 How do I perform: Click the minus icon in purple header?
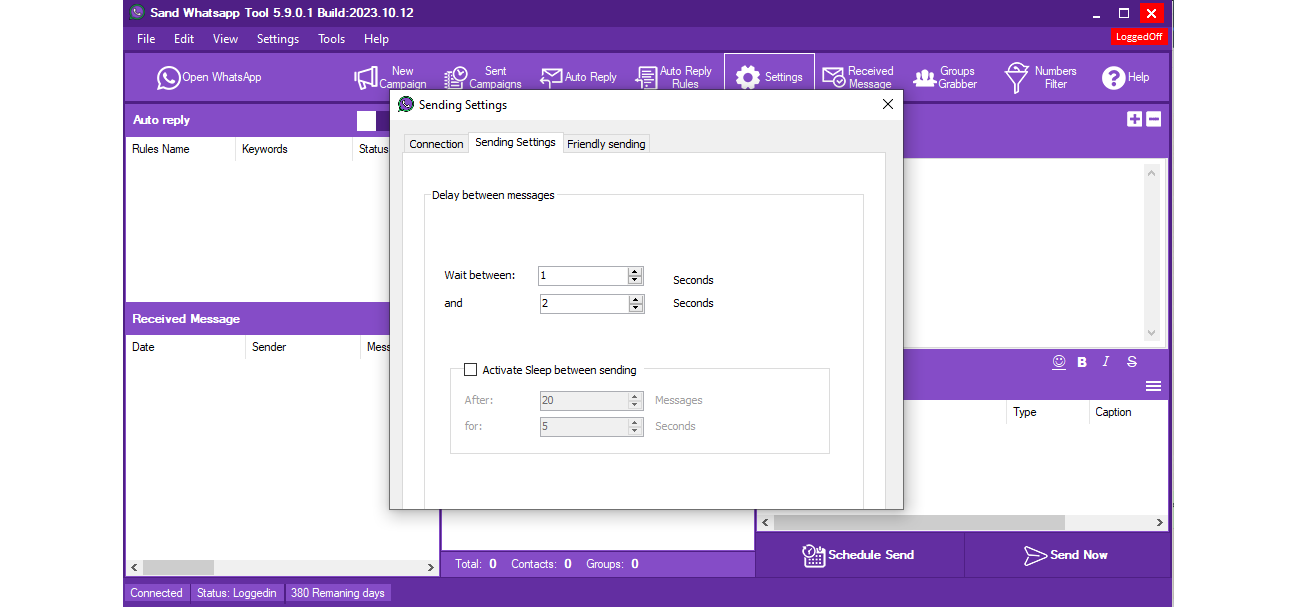[x=1153, y=119]
